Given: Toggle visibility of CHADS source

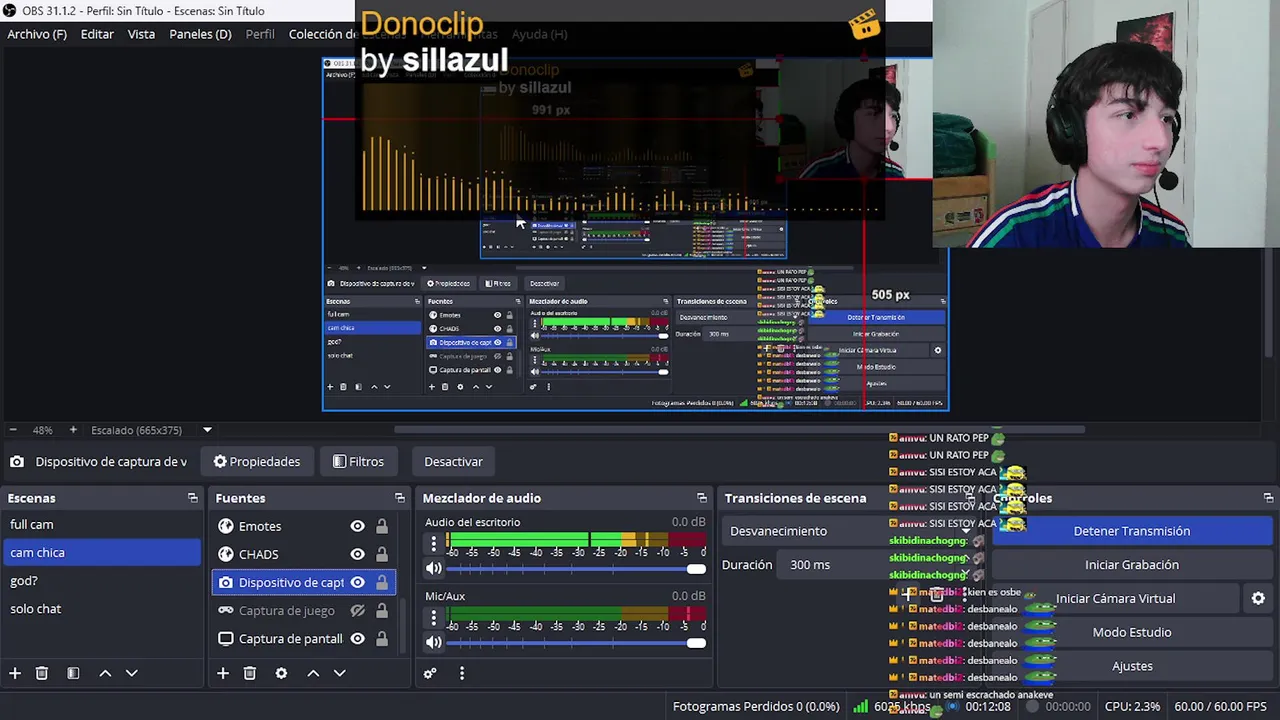Looking at the screenshot, I should click(x=357, y=554).
